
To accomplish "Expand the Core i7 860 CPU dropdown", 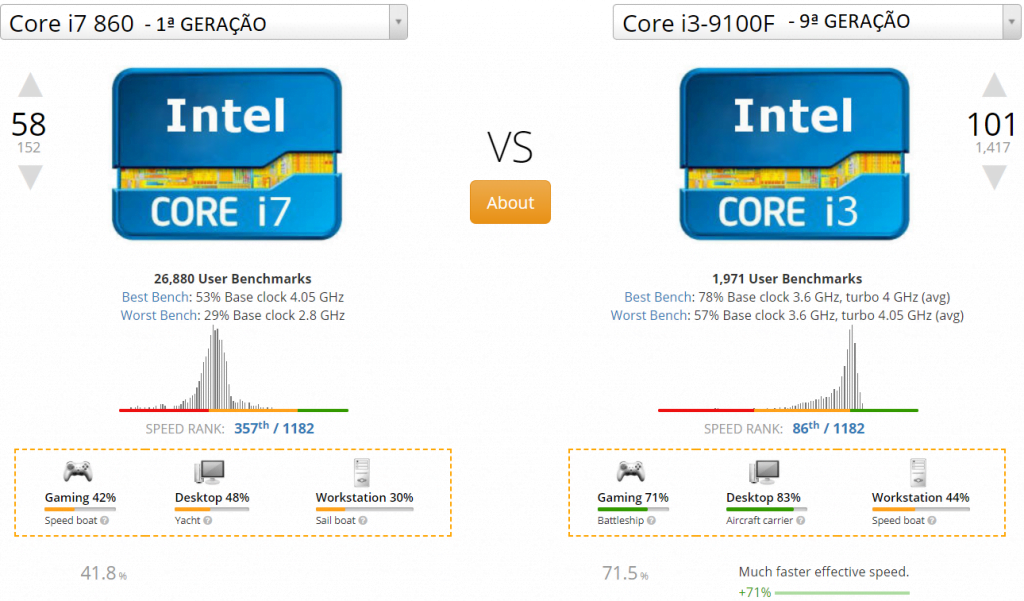I will 398,22.
